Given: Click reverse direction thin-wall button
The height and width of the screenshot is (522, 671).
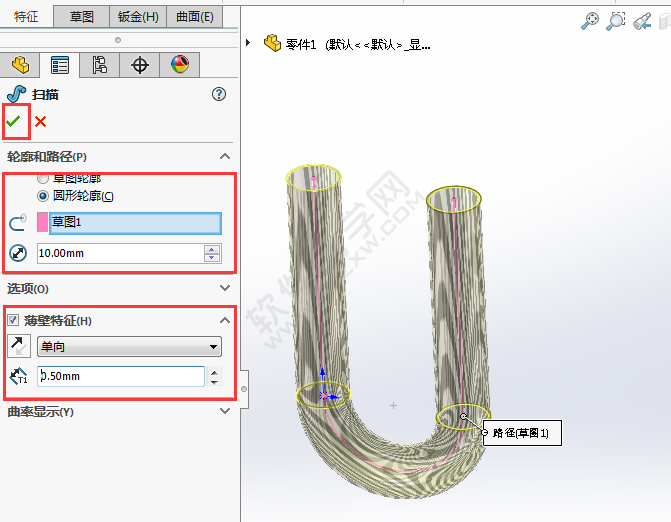Looking at the screenshot, I should [x=19, y=346].
